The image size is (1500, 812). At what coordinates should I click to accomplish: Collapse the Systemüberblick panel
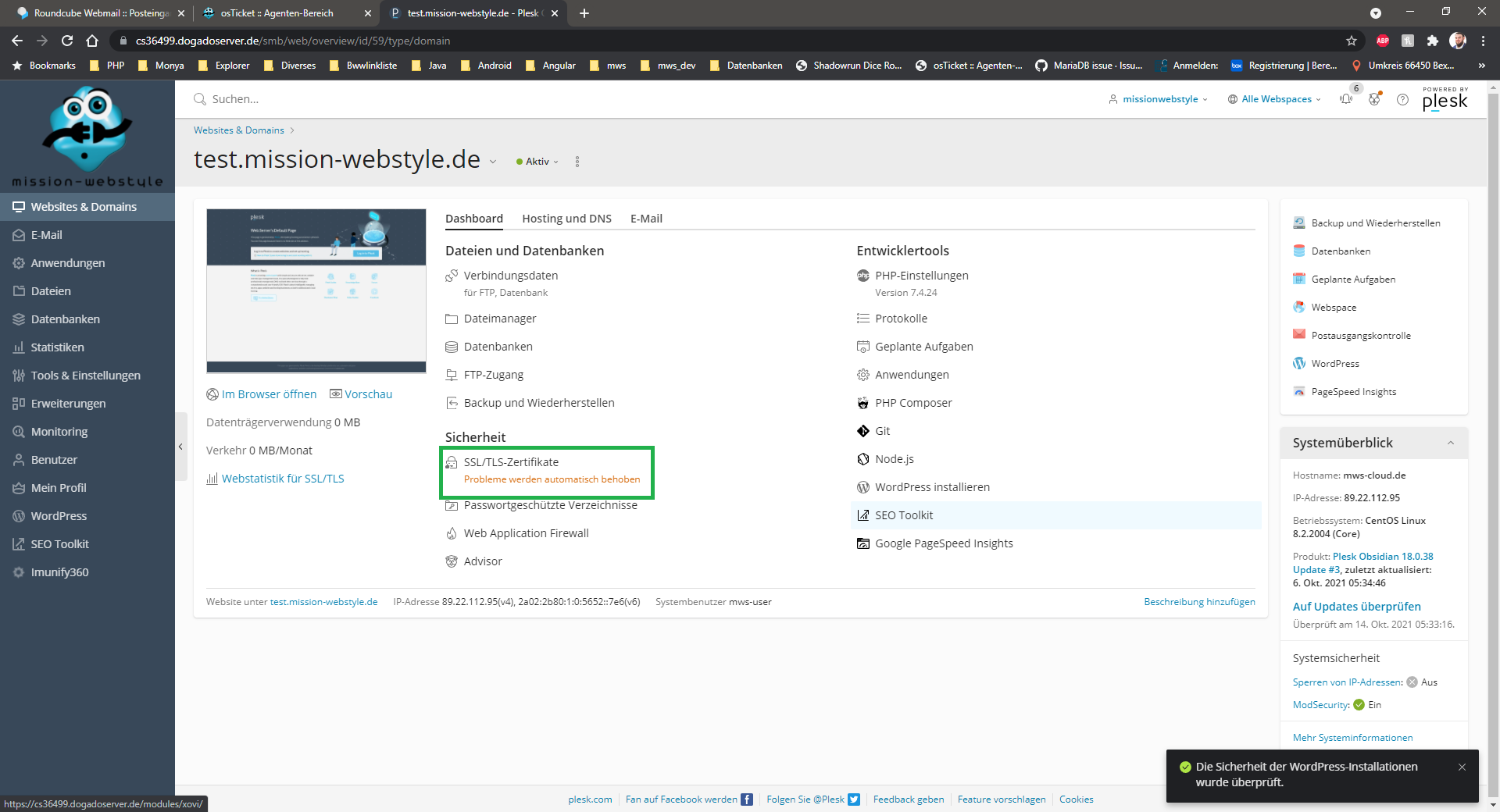click(1450, 443)
